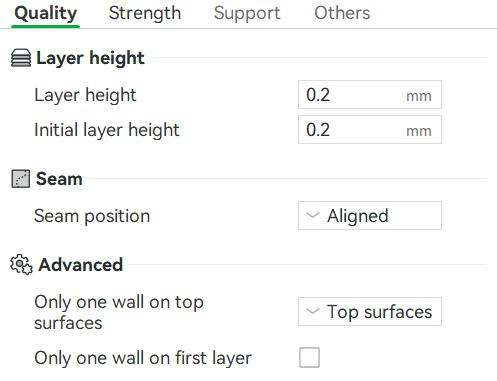This screenshot has width=497, height=381.
Task: Click the Initial layer height label
Action: coord(107,130)
